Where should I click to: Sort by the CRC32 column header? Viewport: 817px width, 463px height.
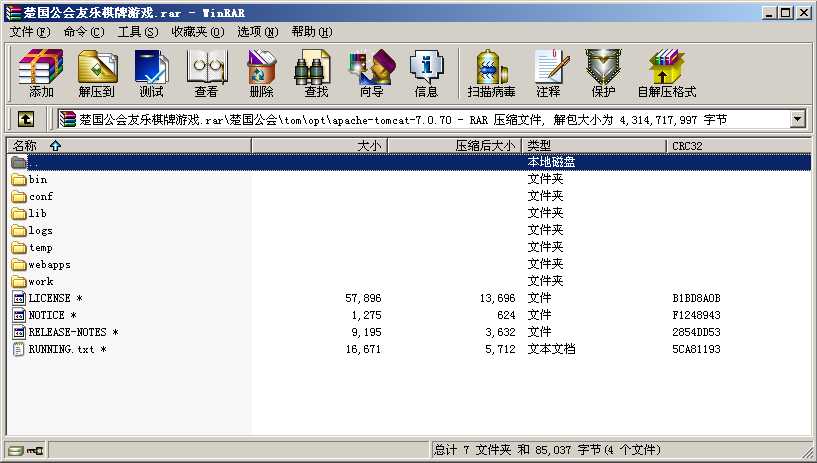tap(739, 146)
